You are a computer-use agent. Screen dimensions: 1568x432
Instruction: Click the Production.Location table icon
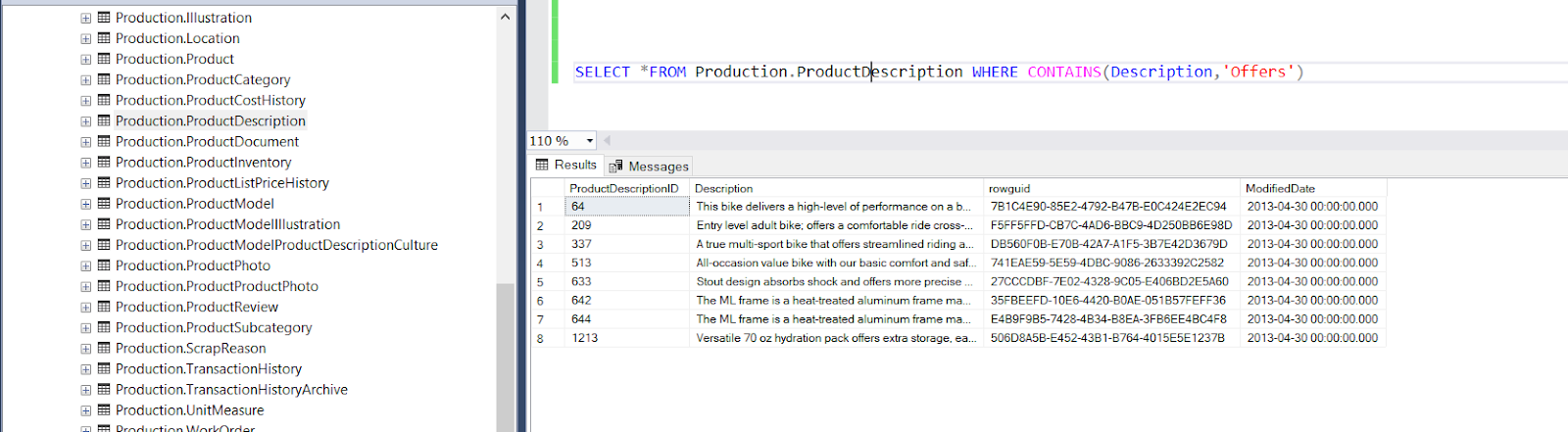click(x=104, y=38)
